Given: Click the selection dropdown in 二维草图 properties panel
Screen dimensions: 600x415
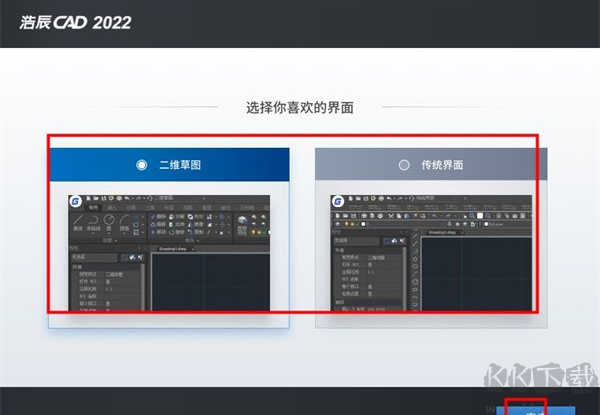Looking at the screenshot, I should pos(93,257).
